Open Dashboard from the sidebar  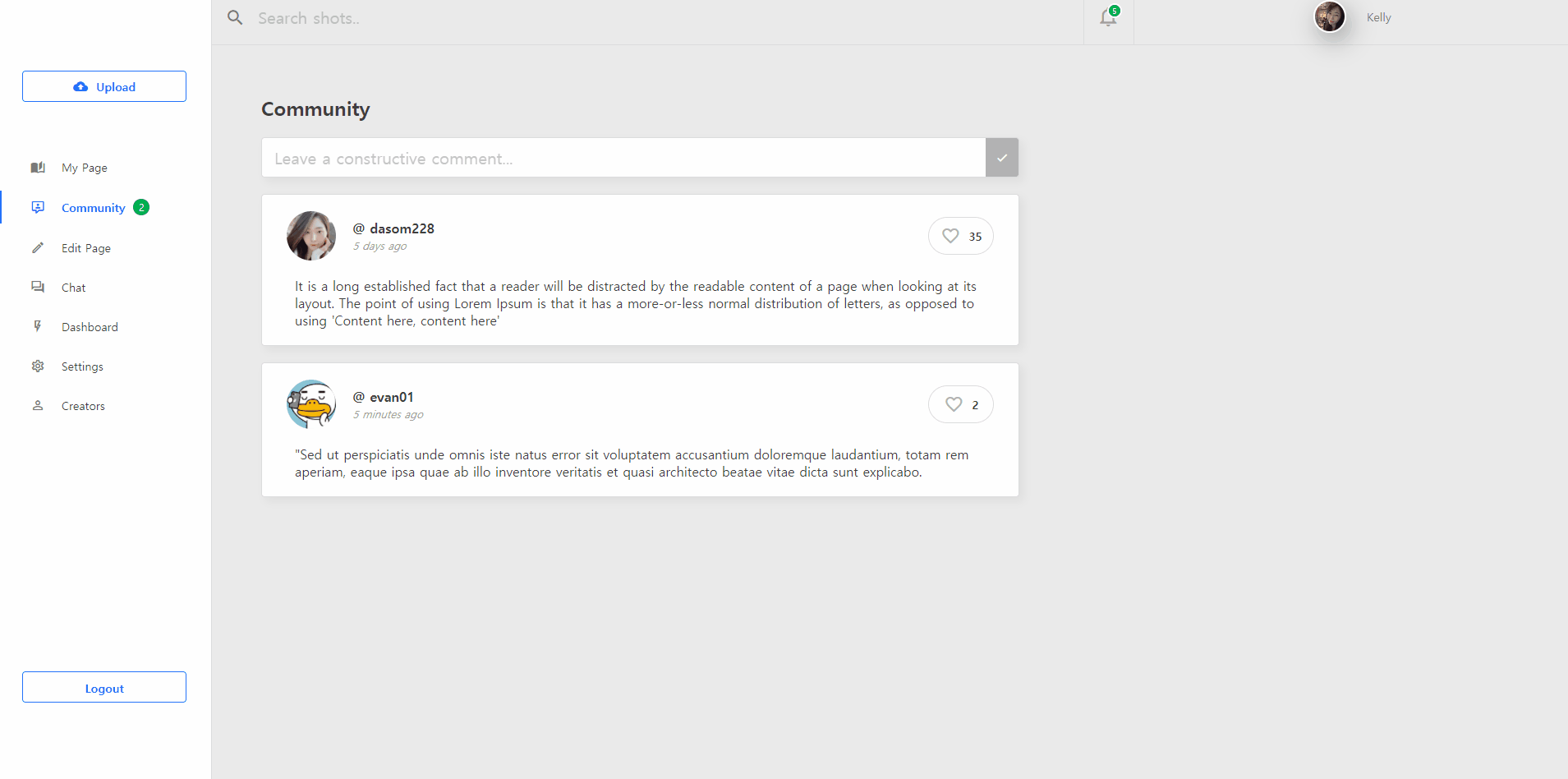[x=90, y=327]
